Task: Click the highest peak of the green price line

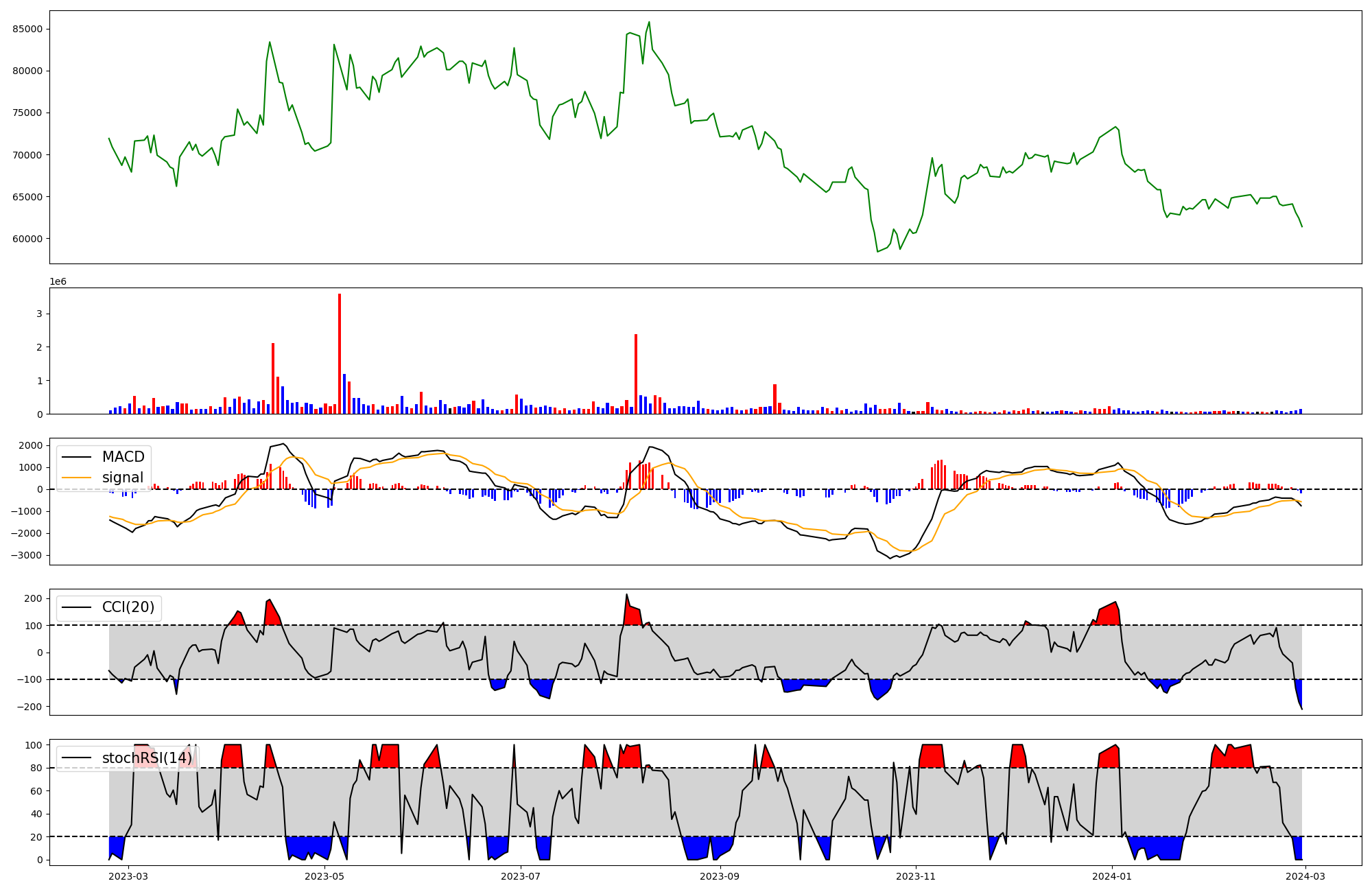Action: click(649, 22)
